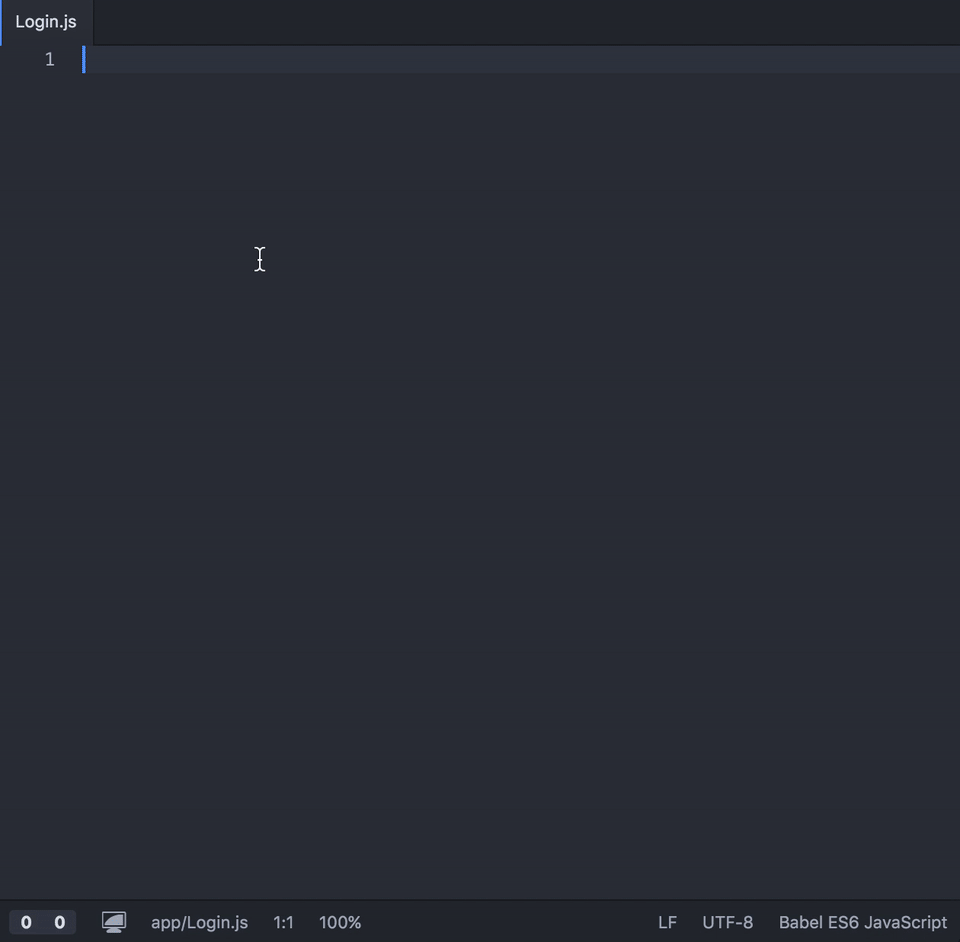Screen dimensions: 960x942
Task: Change the LF line ending setting
Action: click(667, 922)
